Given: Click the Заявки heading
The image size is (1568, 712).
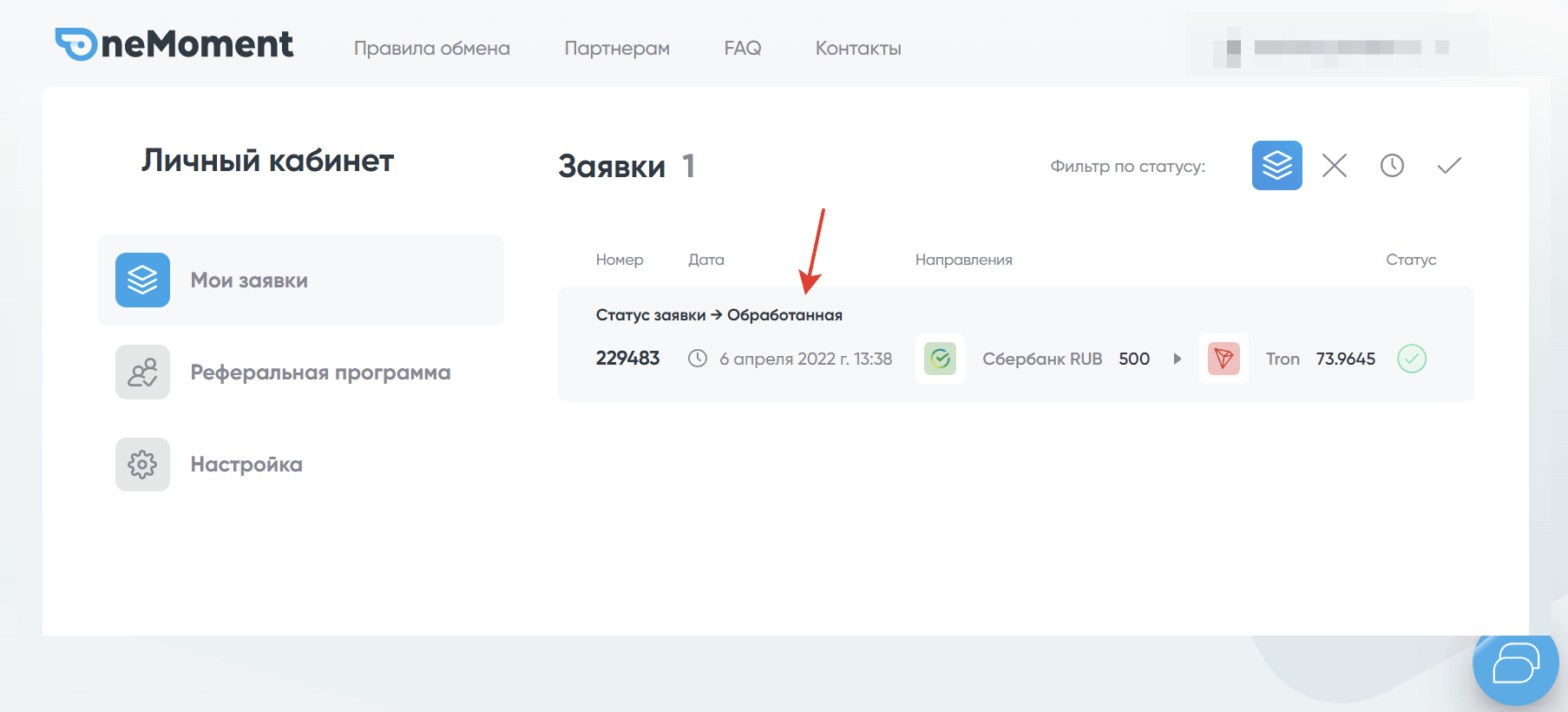Looking at the screenshot, I should (612, 166).
